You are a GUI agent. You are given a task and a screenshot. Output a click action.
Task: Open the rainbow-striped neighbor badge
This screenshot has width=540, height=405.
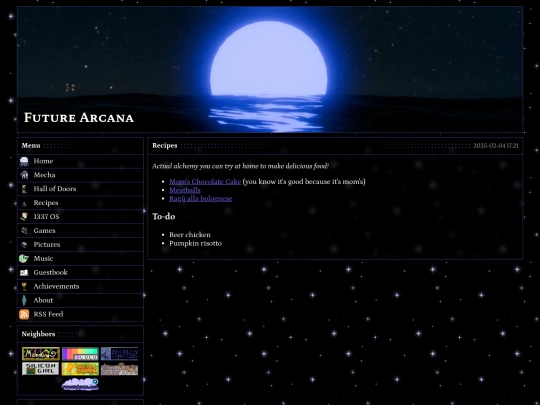pos(80,354)
